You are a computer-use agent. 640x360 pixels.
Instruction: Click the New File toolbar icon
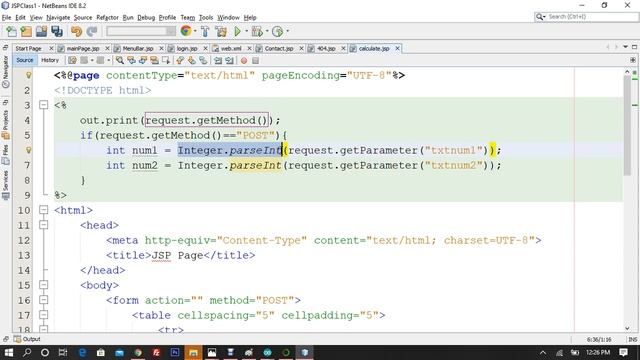11,31
